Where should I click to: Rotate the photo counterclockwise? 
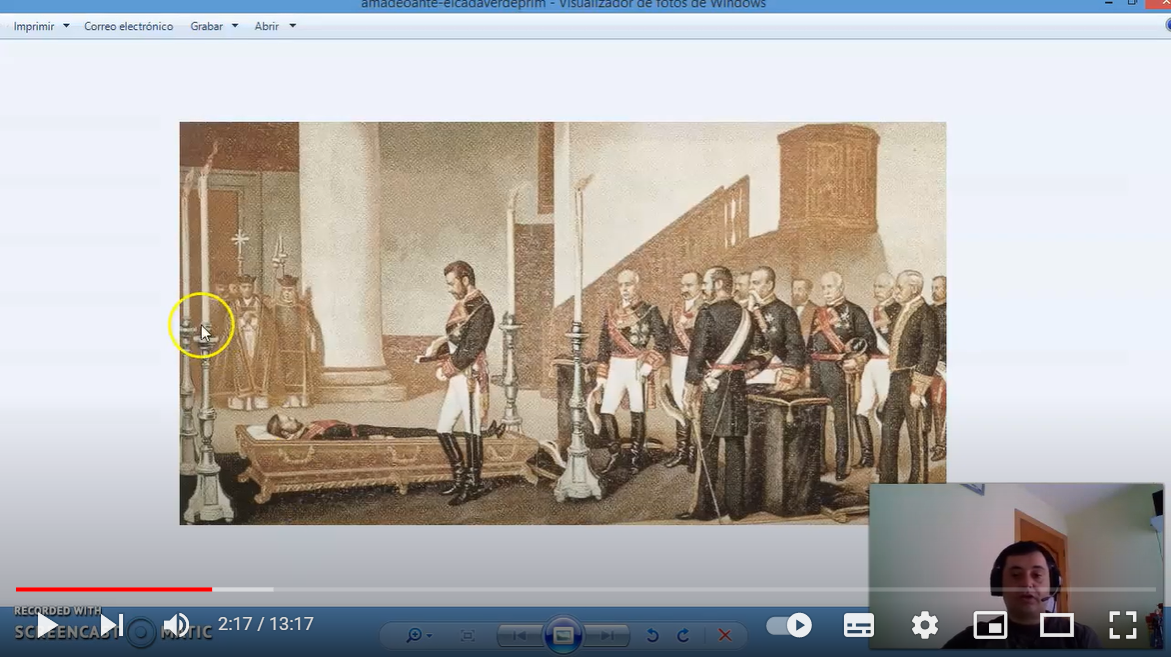(652, 635)
